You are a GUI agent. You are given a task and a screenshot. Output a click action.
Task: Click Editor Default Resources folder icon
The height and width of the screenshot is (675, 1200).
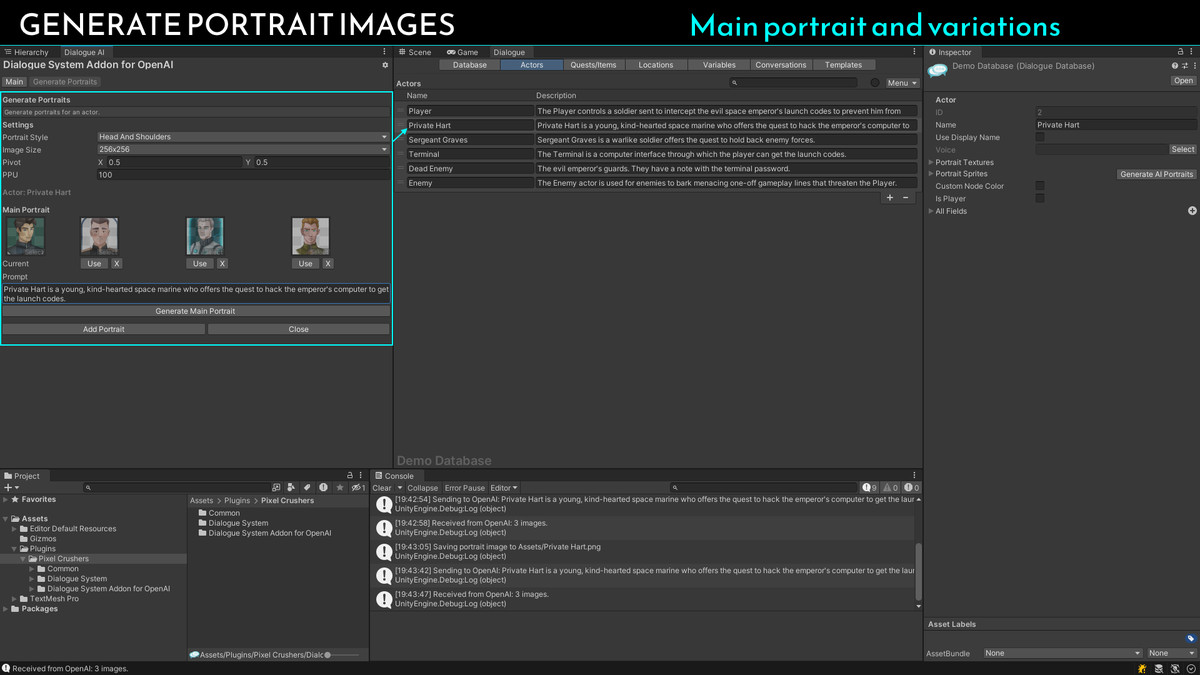[x=24, y=529]
